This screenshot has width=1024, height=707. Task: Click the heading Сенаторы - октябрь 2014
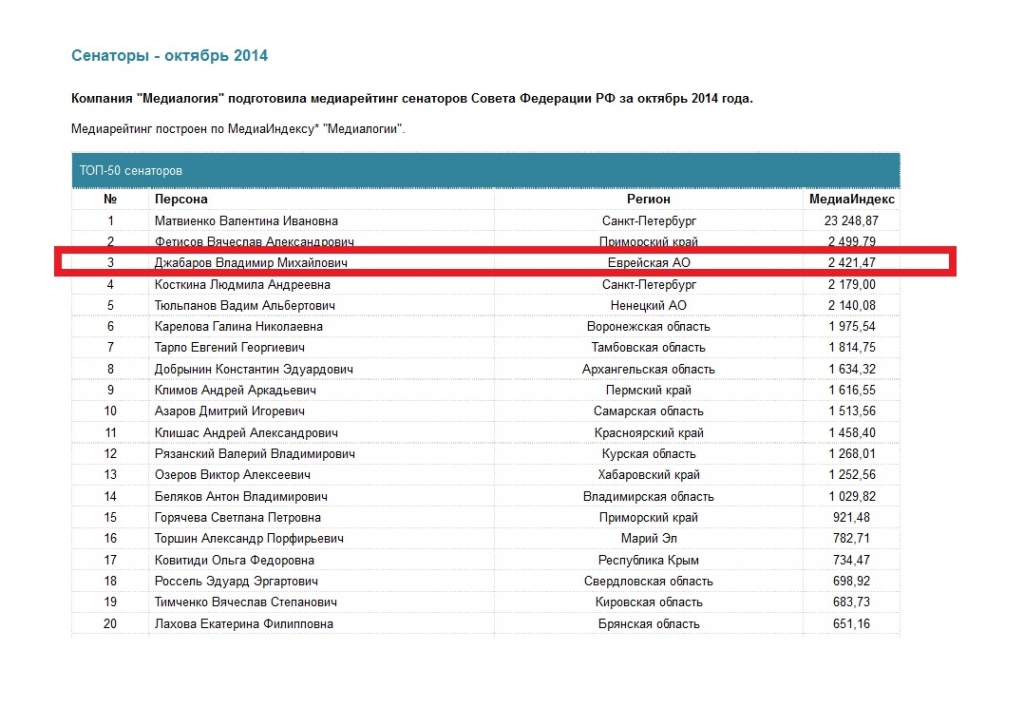point(169,55)
